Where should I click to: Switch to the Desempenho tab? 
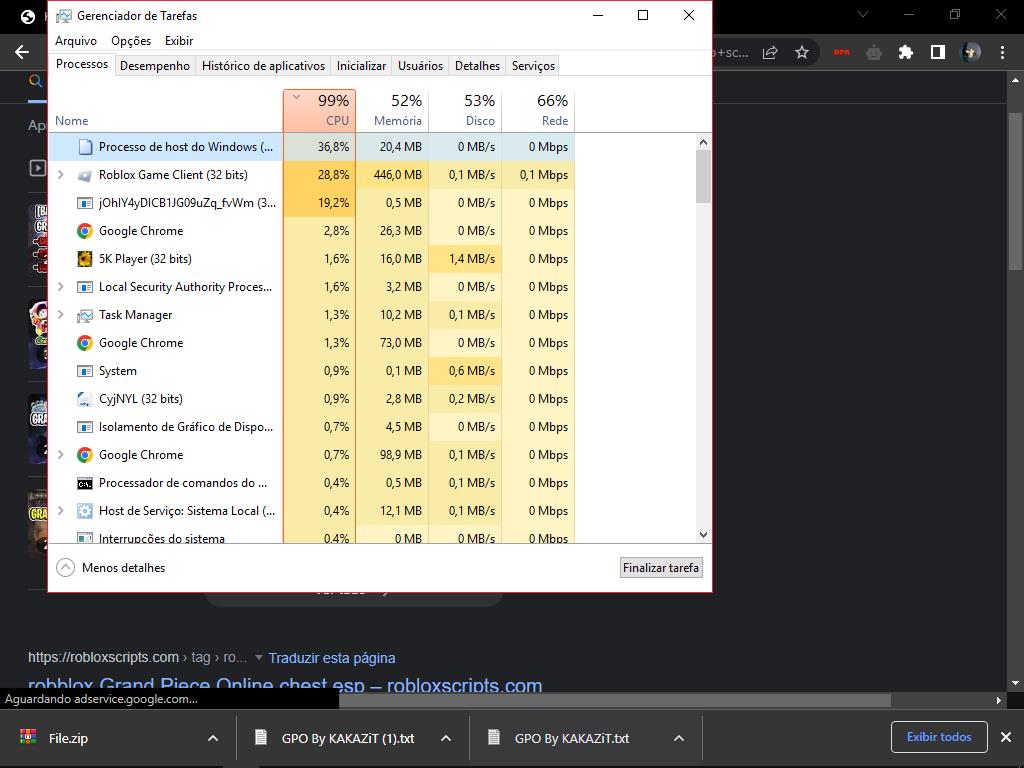click(155, 66)
